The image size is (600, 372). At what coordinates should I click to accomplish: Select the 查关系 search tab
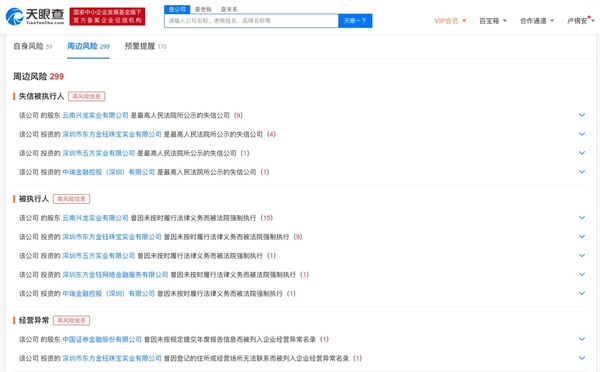tap(229, 9)
